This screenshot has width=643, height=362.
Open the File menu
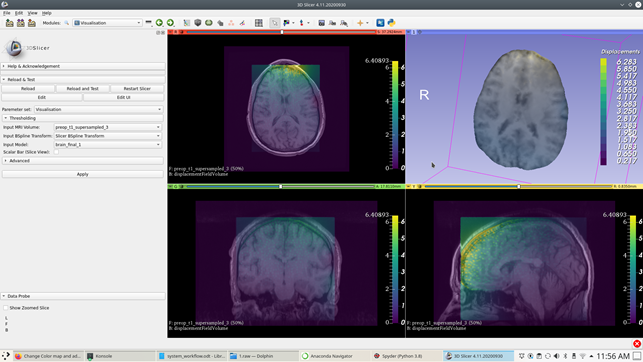coord(7,13)
